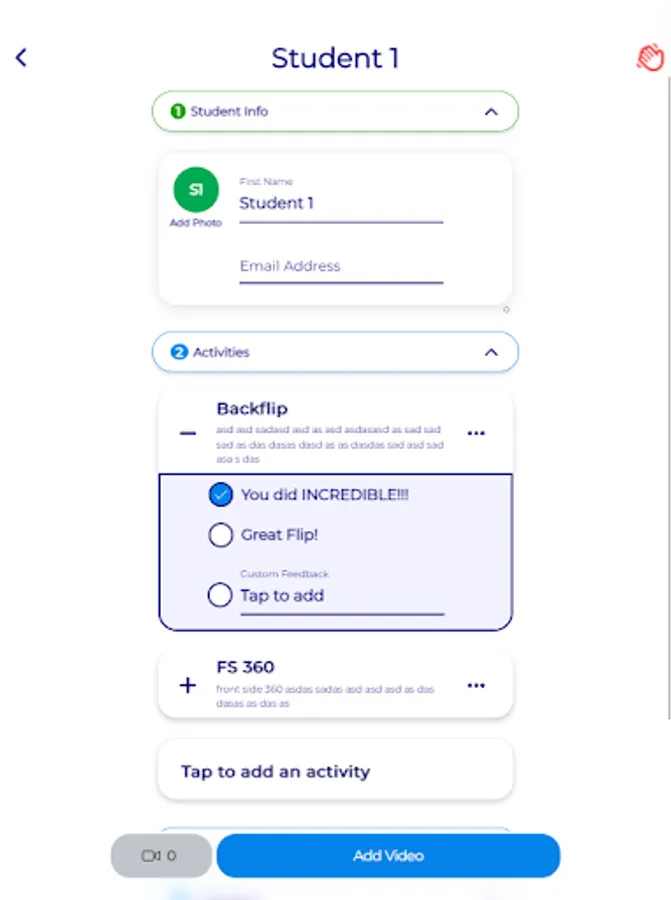Select the 'Great Flip!' feedback option
Image resolution: width=671 pixels, height=900 pixels.
pyautogui.click(x=221, y=535)
